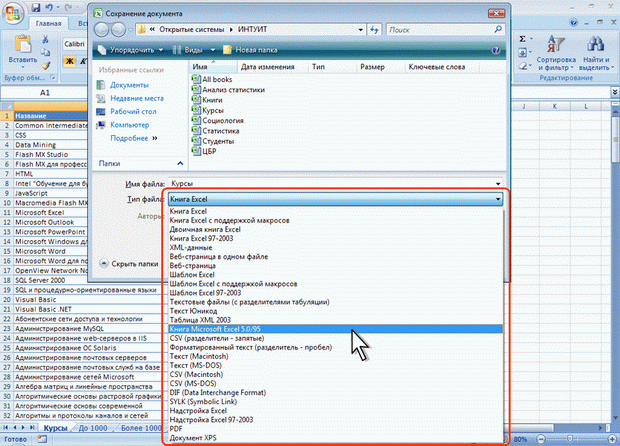
Task: Choose PDF file type
Action: [x=335, y=429]
